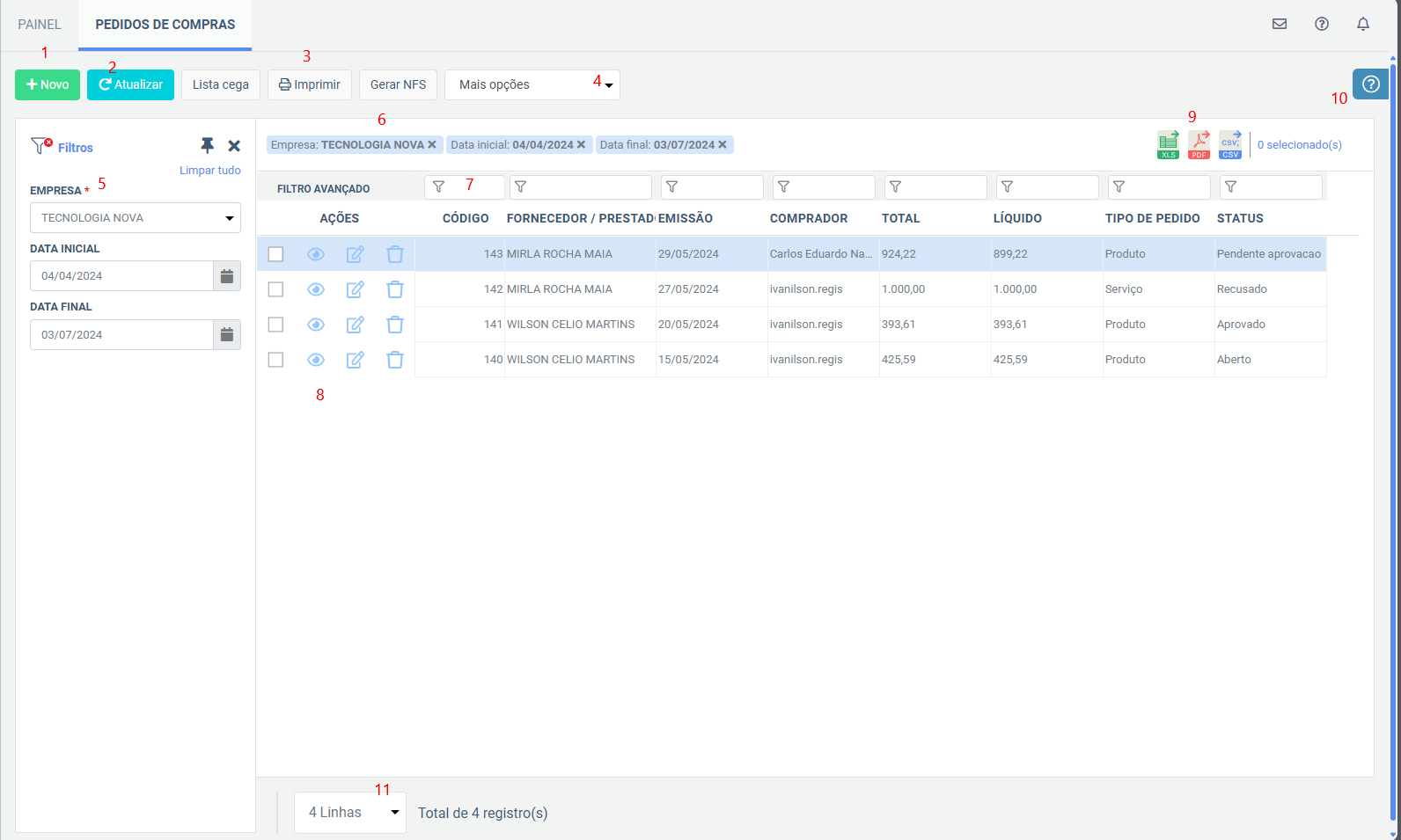Delete order 143 with the trash icon
The image size is (1401, 840).
pyautogui.click(x=395, y=254)
